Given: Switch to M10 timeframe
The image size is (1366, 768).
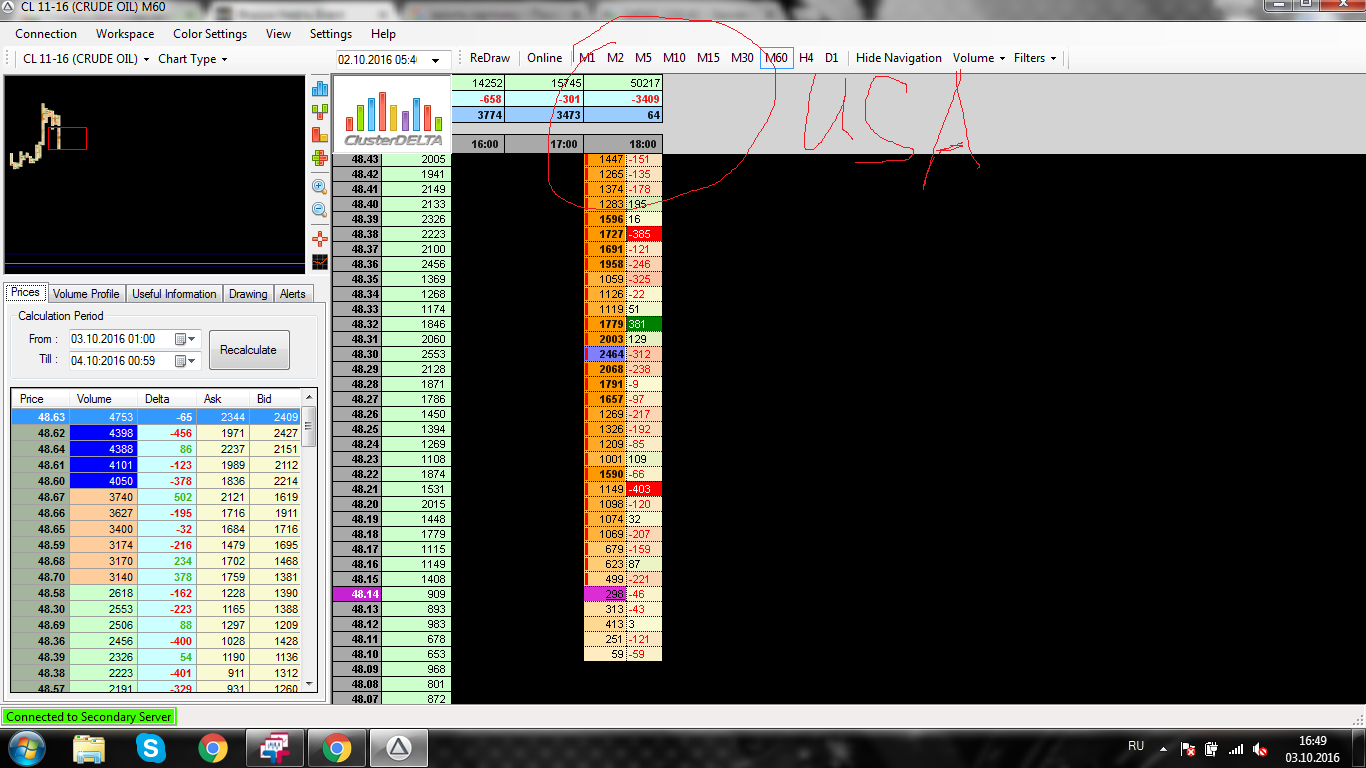Looking at the screenshot, I should (x=674, y=58).
